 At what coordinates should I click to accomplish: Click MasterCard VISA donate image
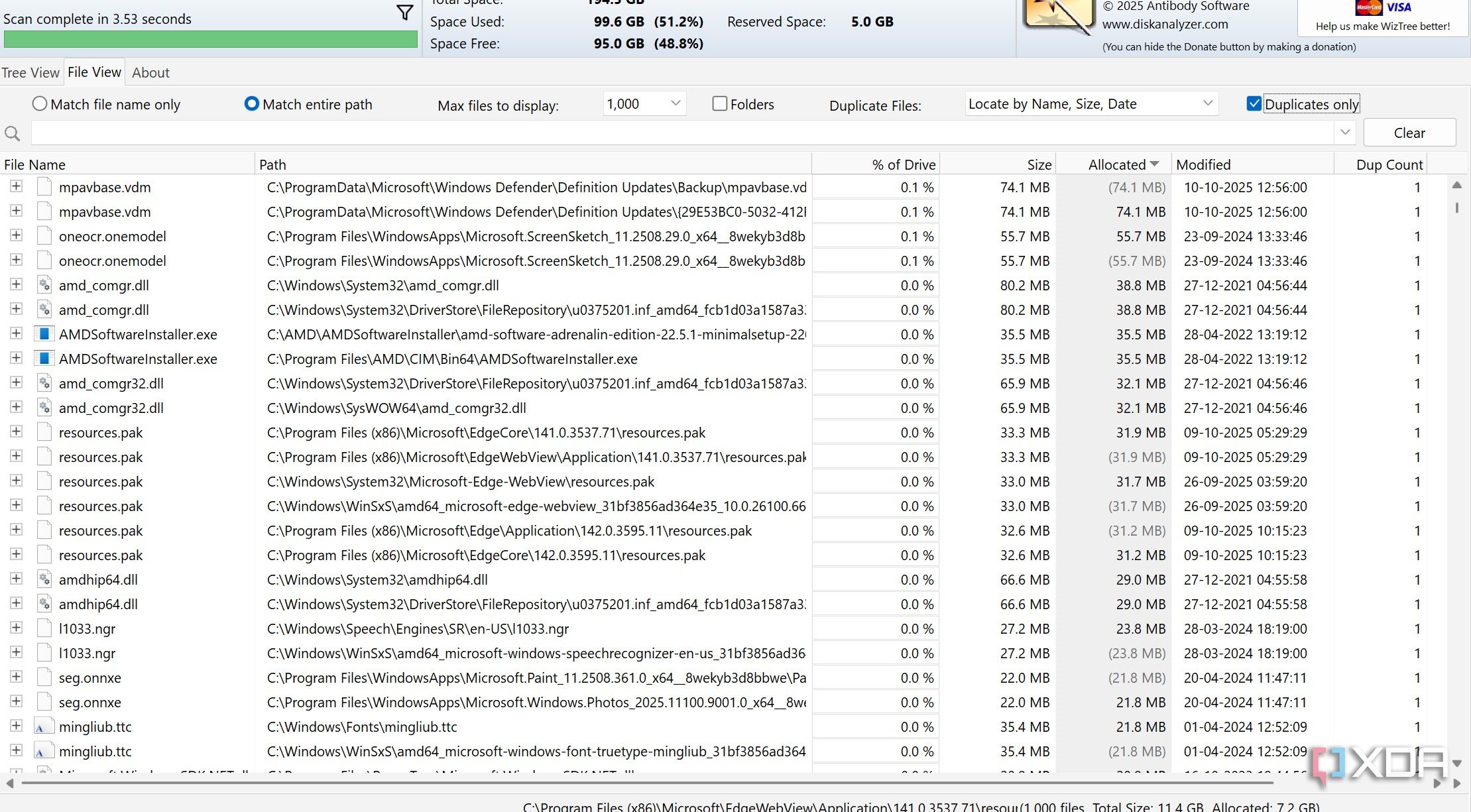point(1383,8)
